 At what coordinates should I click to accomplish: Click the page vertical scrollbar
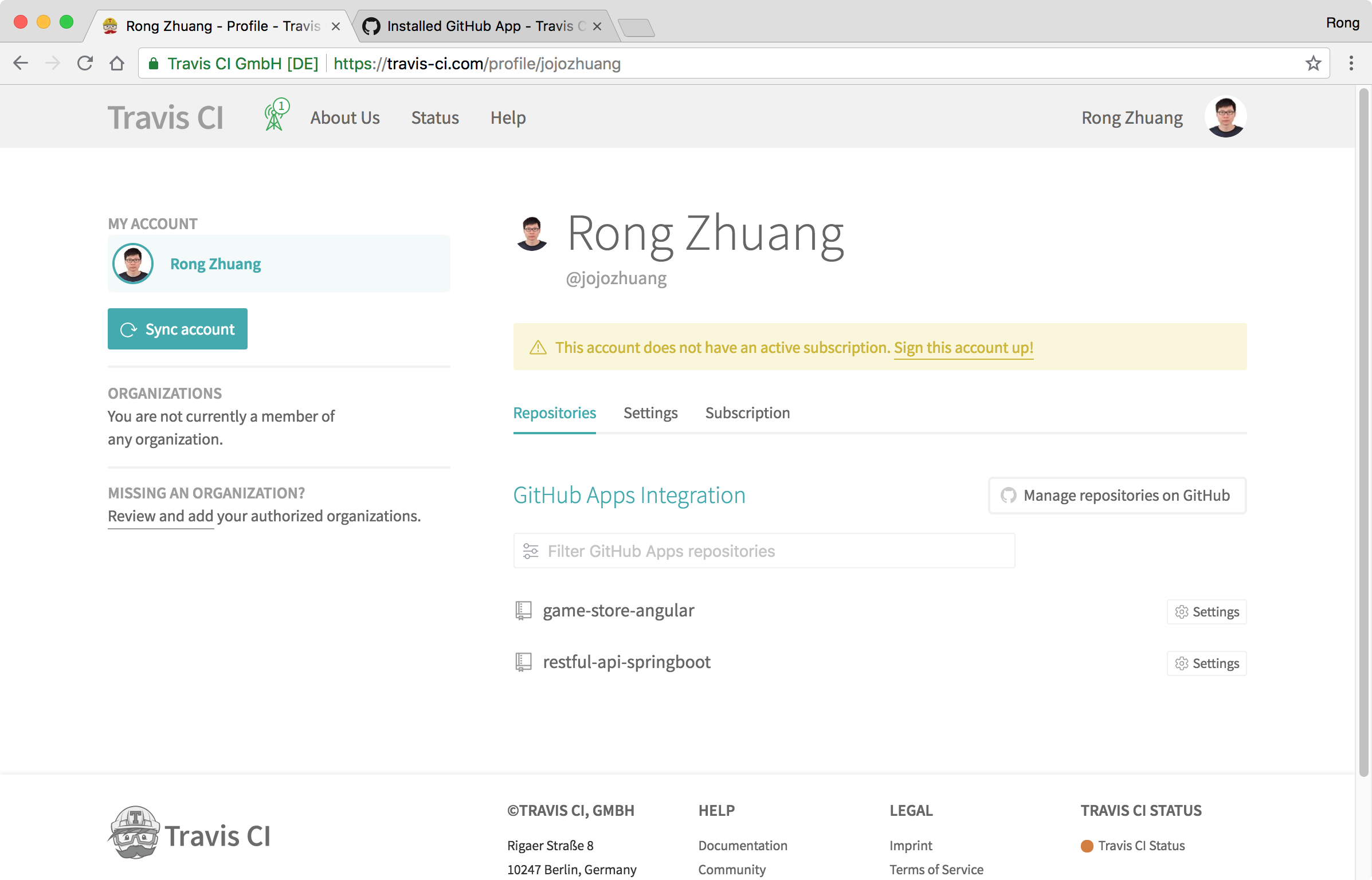click(1364, 433)
